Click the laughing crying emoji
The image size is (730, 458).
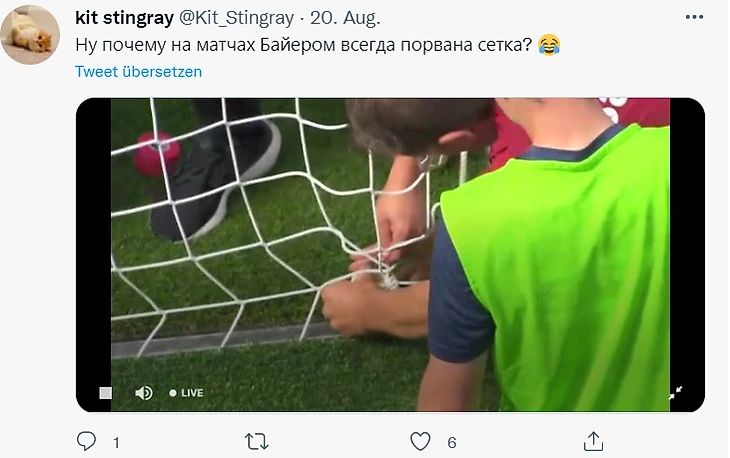pos(549,45)
